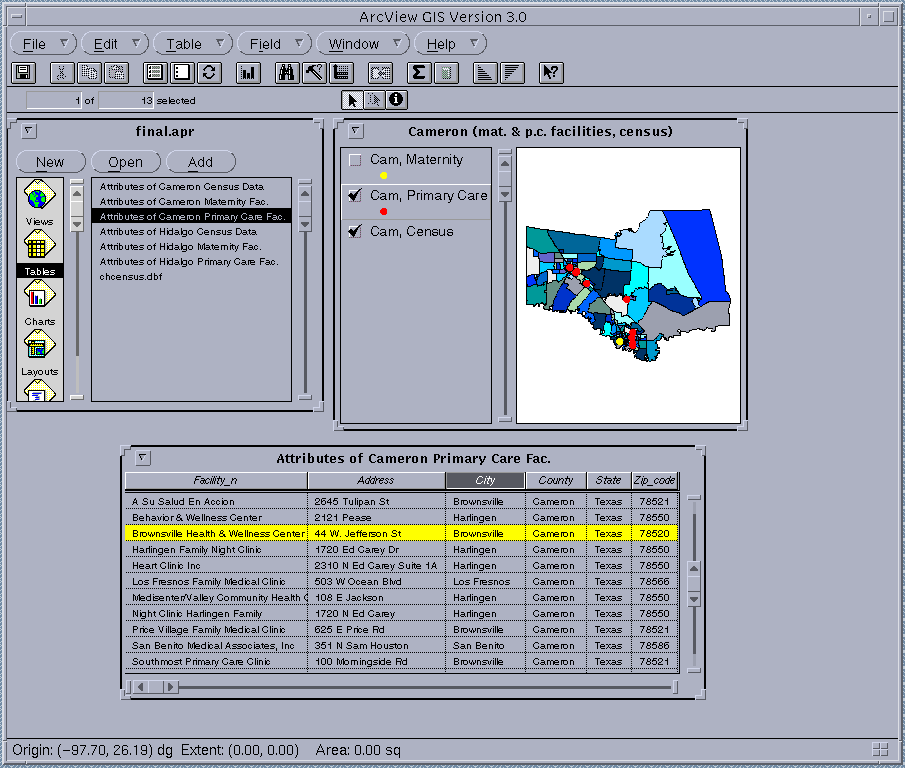Image resolution: width=905 pixels, height=768 pixels.
Task: Open Cameron view window control menu
Action: coord(356,131)
